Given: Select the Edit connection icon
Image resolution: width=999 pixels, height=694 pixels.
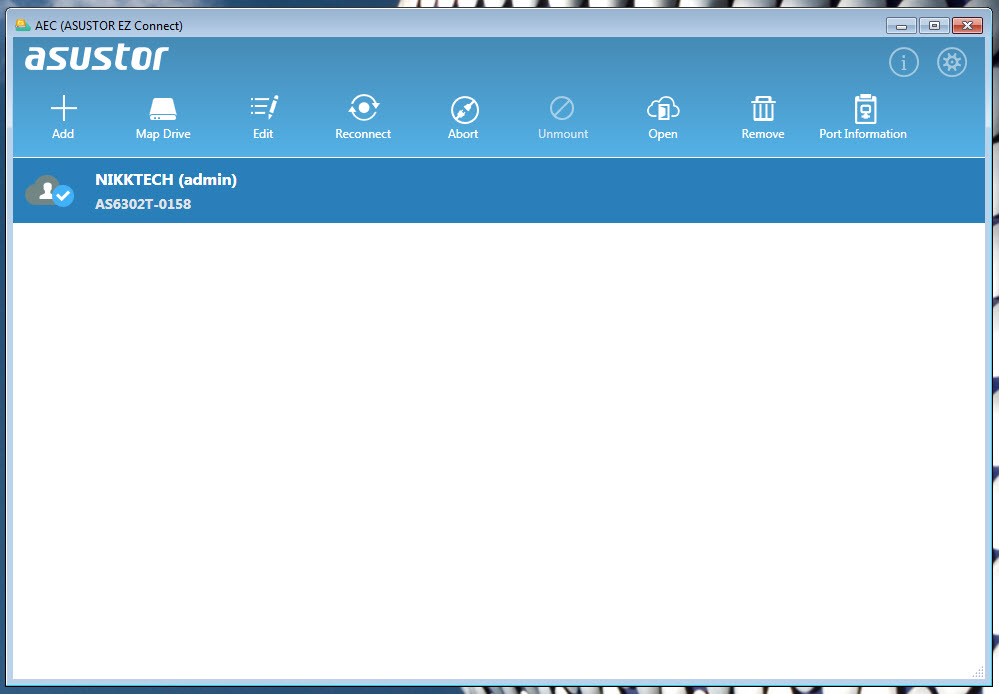Looking at the screenshot, I should pyautogui.click(x=264, y=108).
